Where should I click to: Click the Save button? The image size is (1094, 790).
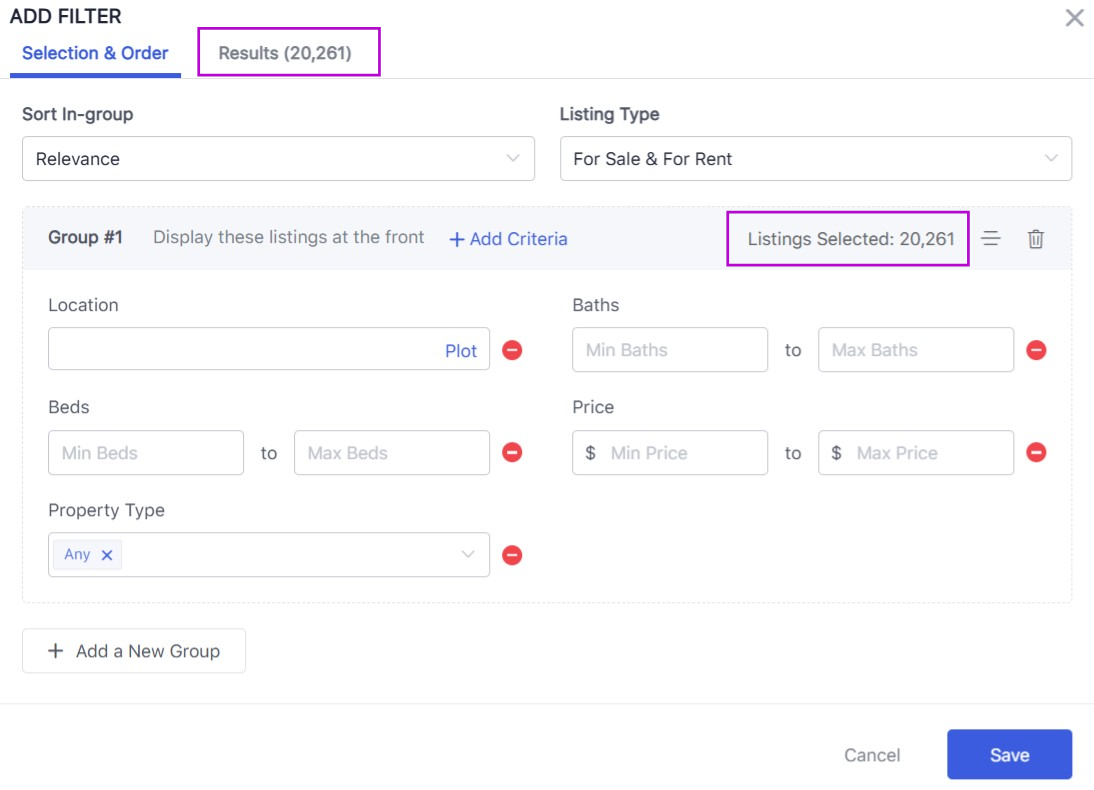(x=1009, y=755)
